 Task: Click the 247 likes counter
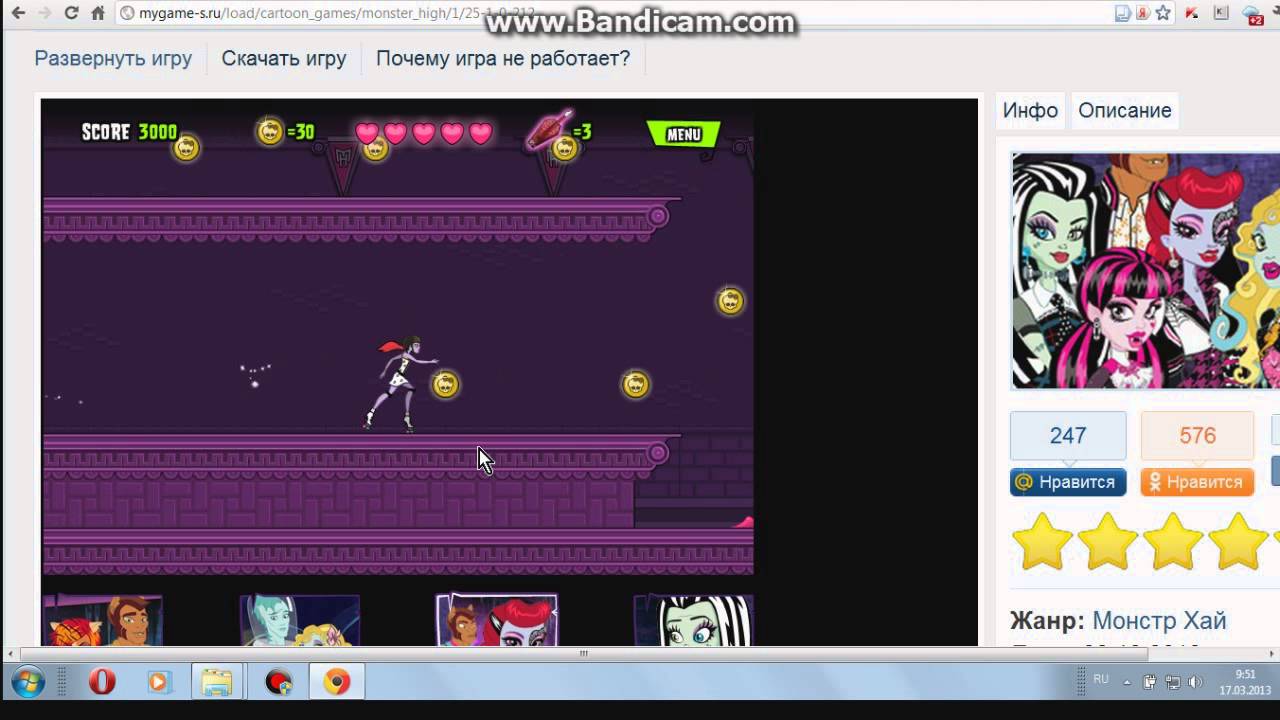(1068, 436)
